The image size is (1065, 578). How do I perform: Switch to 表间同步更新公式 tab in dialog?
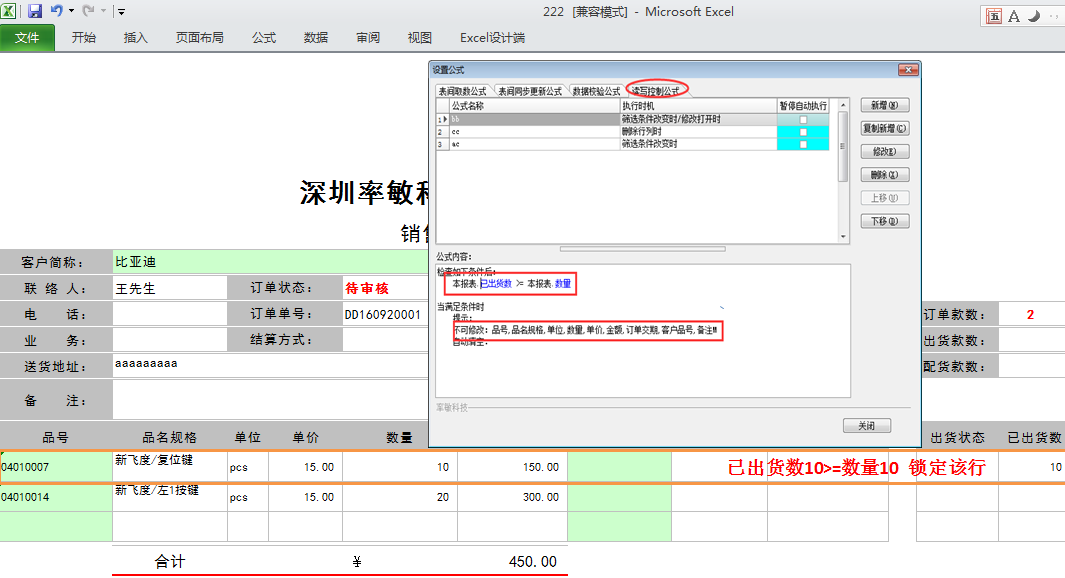point(530,91)
